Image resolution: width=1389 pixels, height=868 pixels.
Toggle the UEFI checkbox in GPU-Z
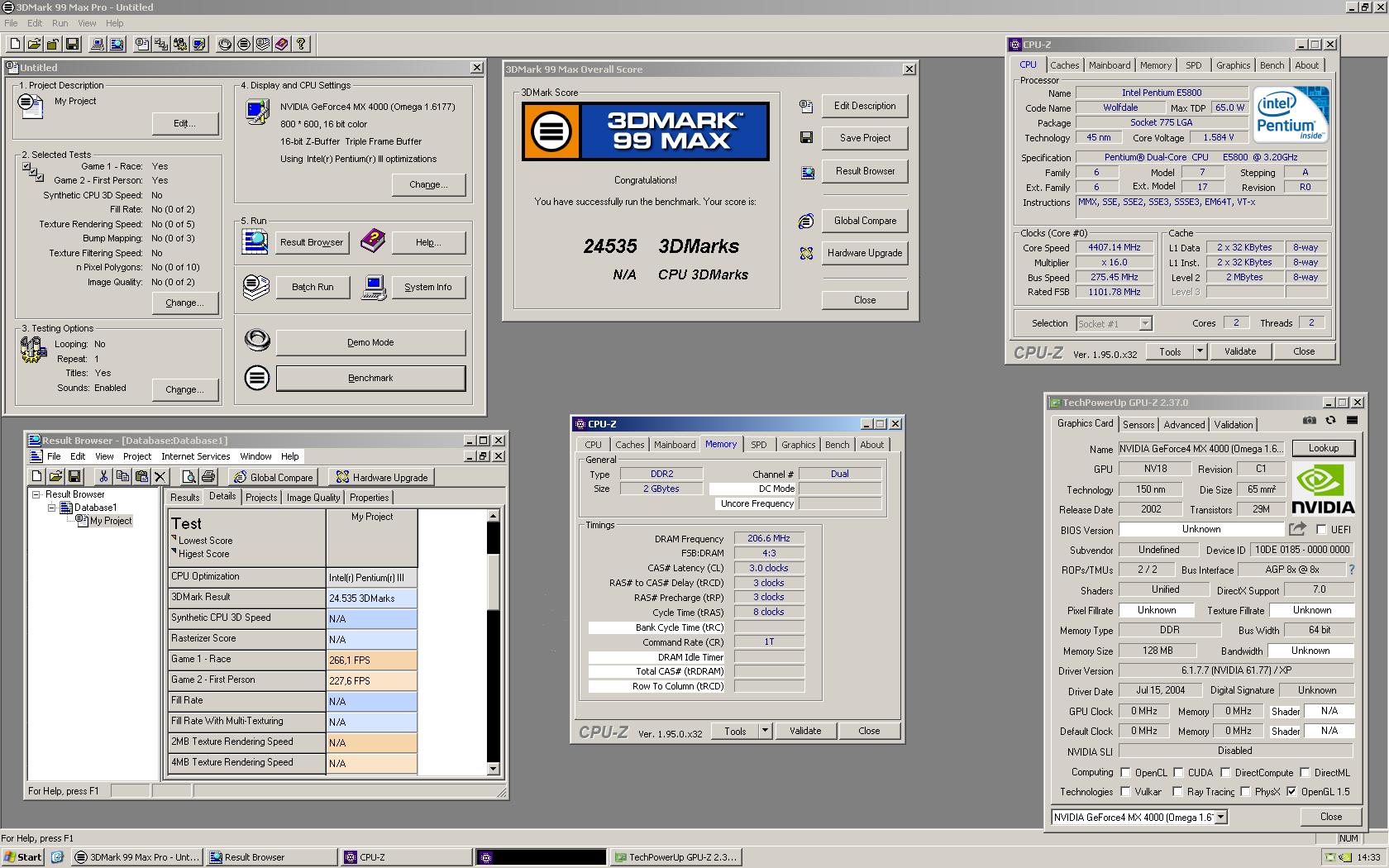point(1321,529)
